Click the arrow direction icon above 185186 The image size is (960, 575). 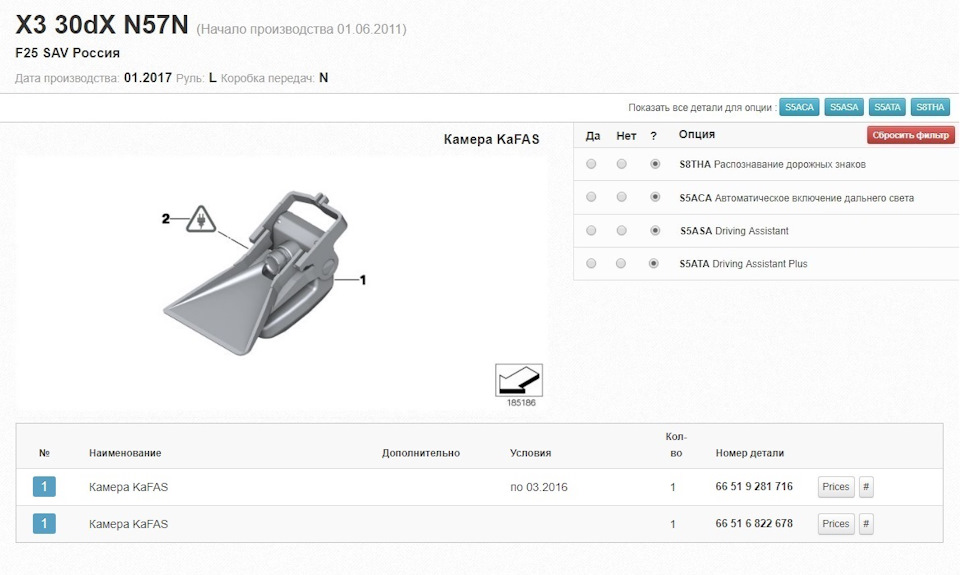519,380
